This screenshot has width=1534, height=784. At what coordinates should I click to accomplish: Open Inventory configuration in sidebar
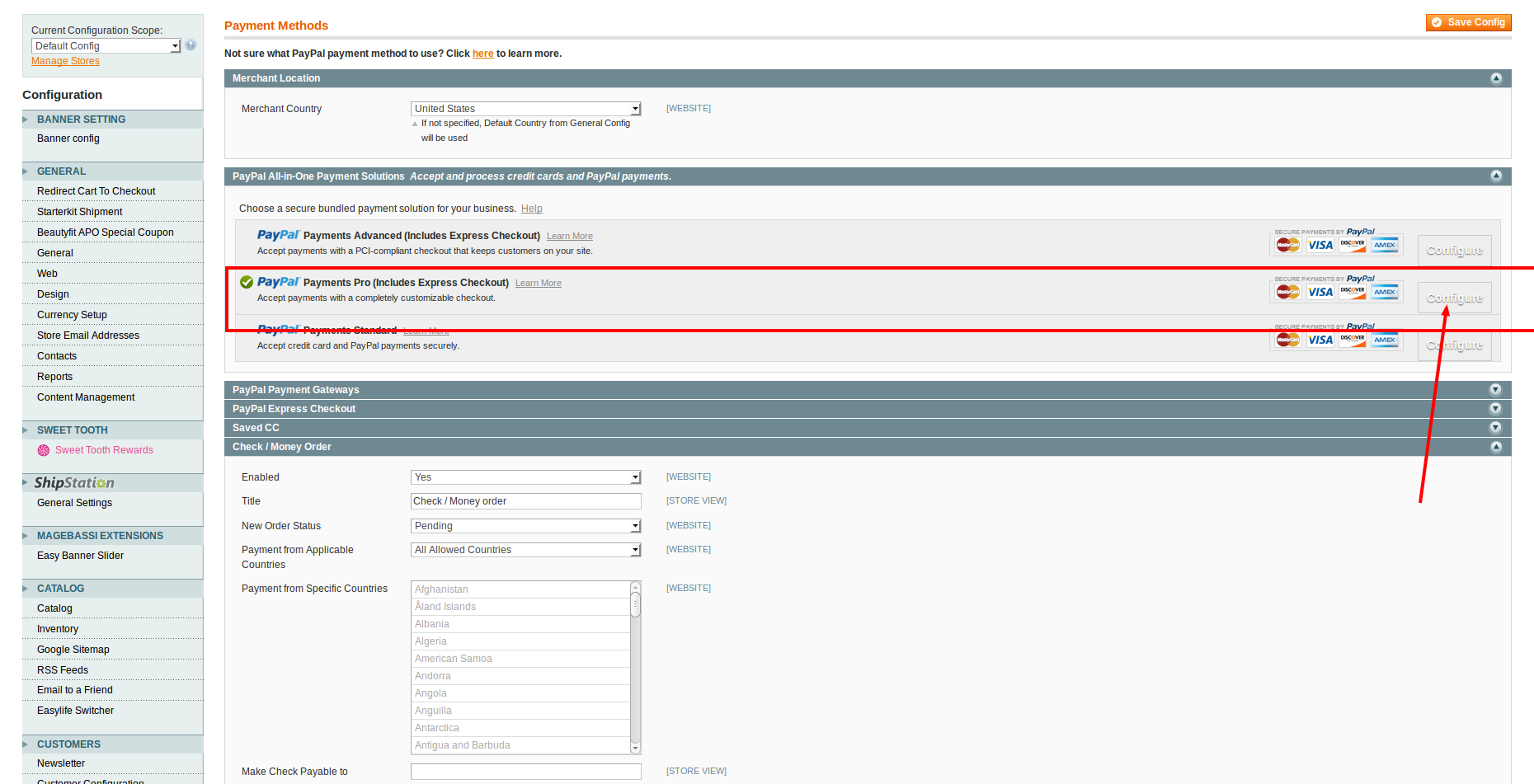point(58,629)
